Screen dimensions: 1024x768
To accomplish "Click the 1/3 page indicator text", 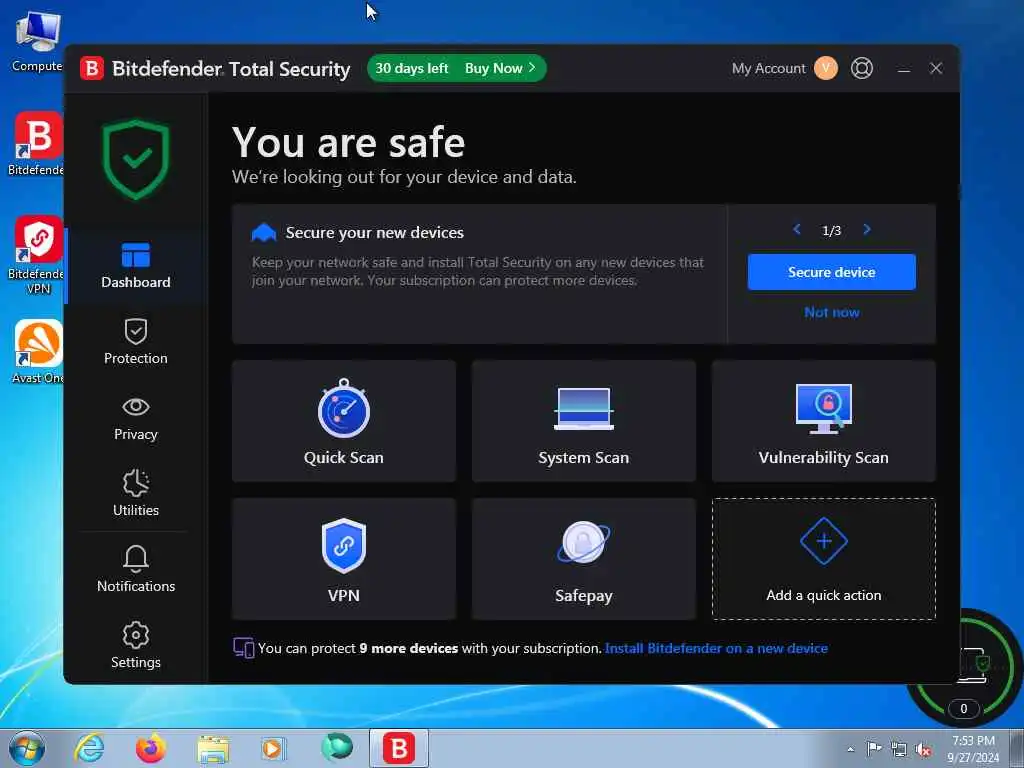I will coord(831,231).
